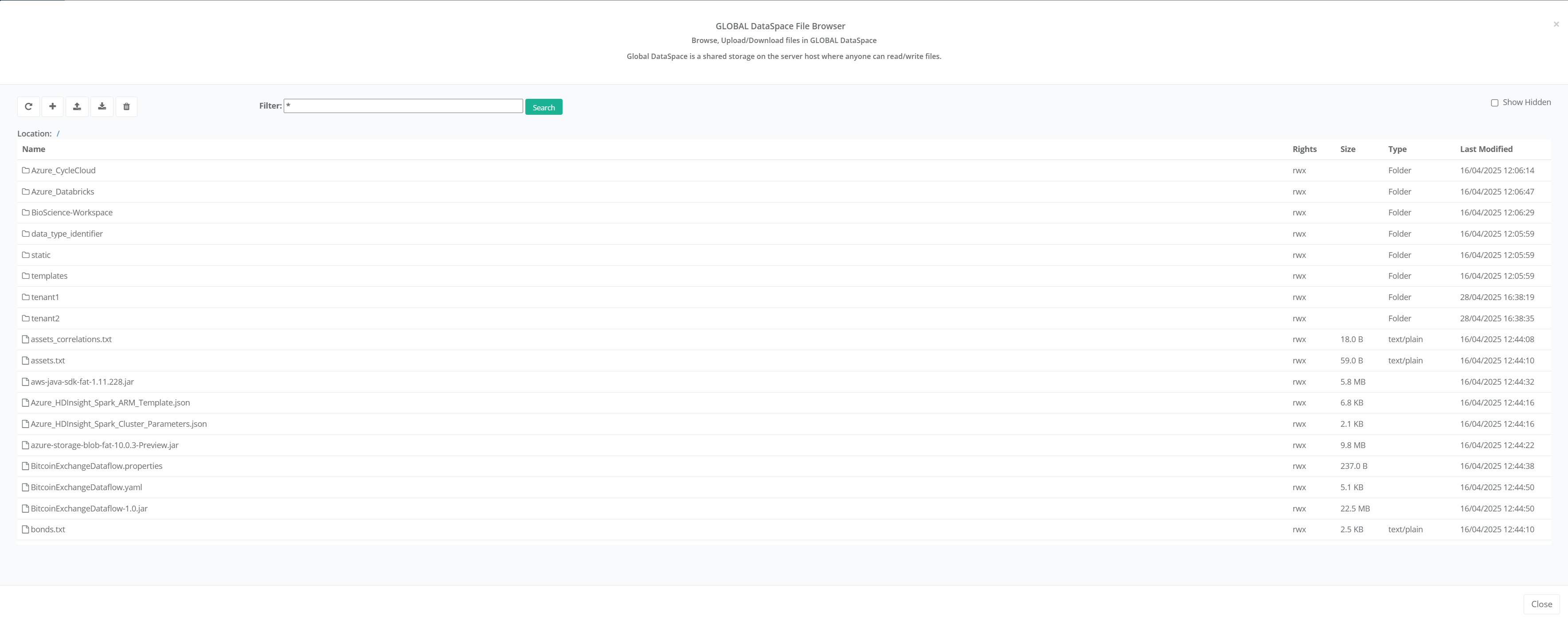Viewport: 1568px width, 620px height.
Task: Click the 22.5 MB size value
Action: tap(1355, 509)
